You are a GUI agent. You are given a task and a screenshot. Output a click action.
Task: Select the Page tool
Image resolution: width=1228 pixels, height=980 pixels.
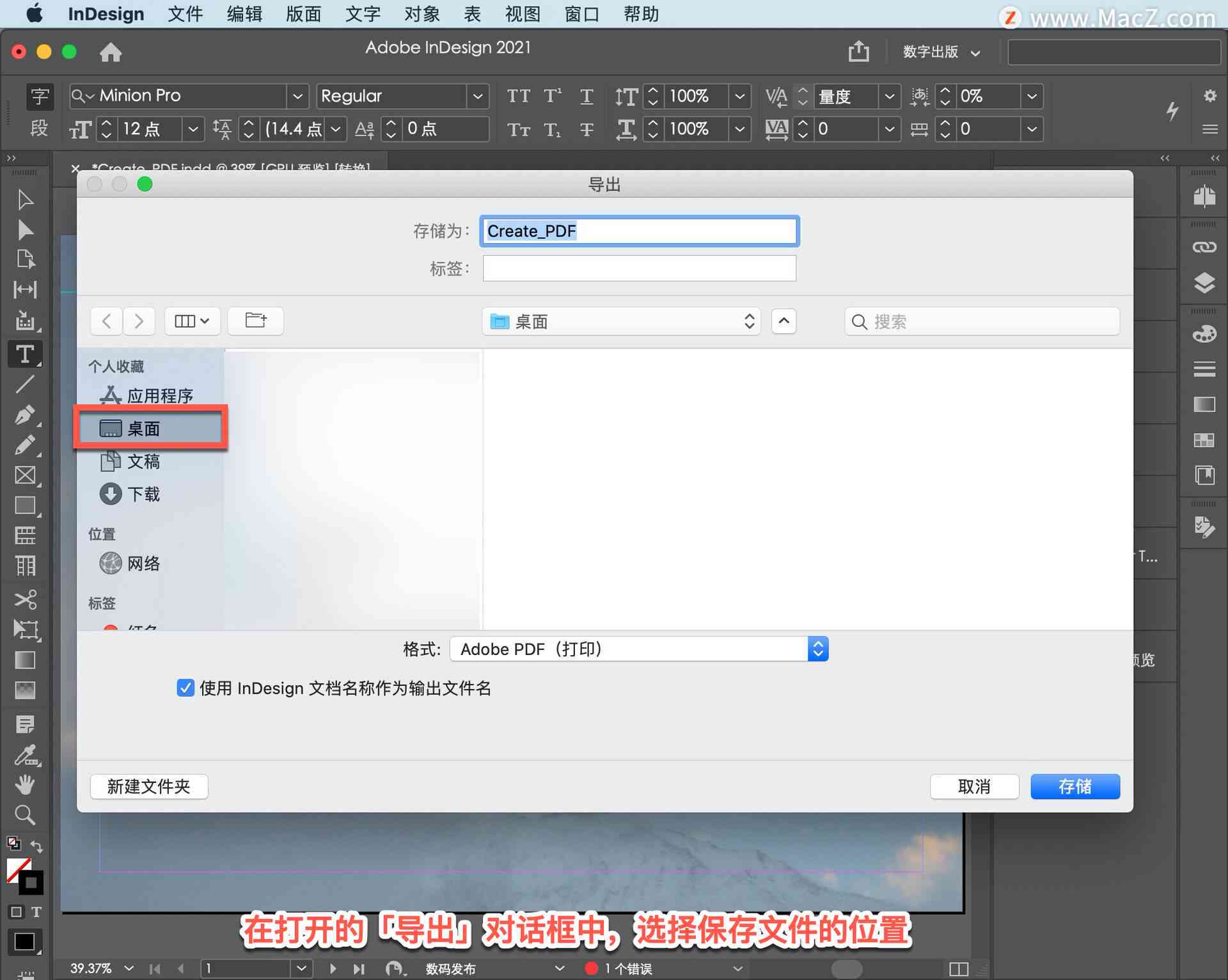coord(25,259)
